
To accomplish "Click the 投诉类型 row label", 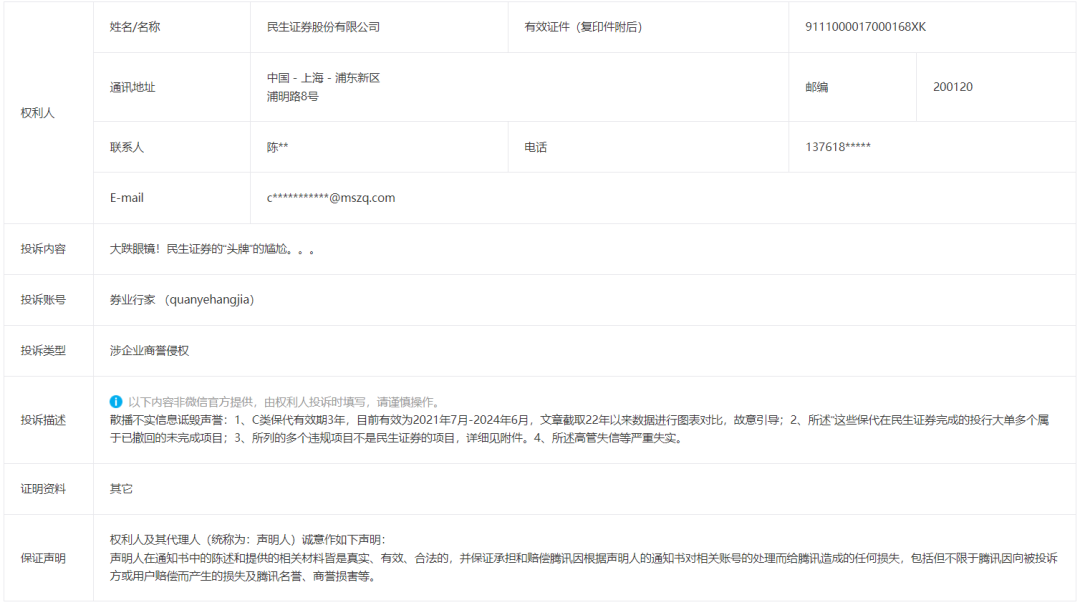I will click(43, 351).
